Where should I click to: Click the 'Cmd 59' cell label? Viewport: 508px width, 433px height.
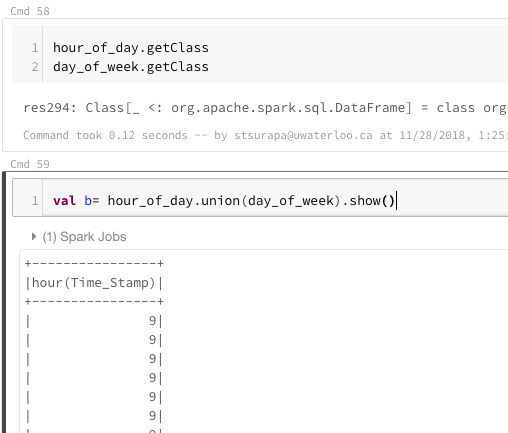[x=30, y=164]
